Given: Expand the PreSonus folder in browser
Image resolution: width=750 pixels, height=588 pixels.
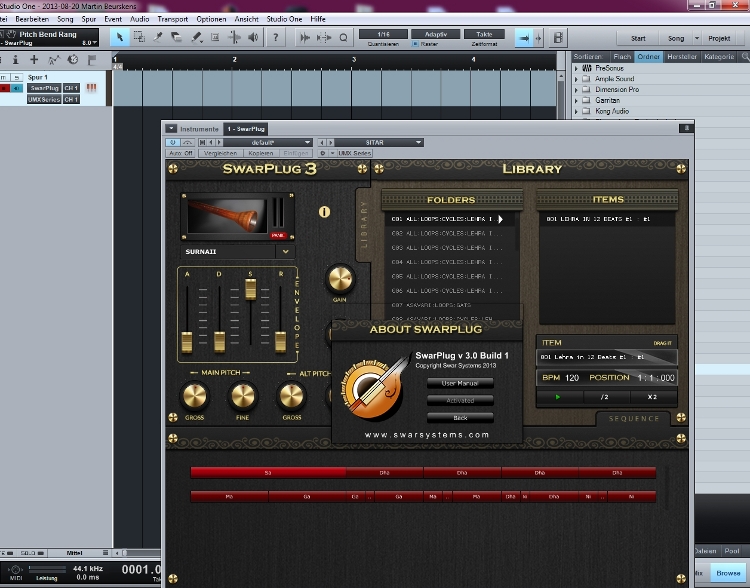Looking at the screenshot, I should tap(576, 68).
